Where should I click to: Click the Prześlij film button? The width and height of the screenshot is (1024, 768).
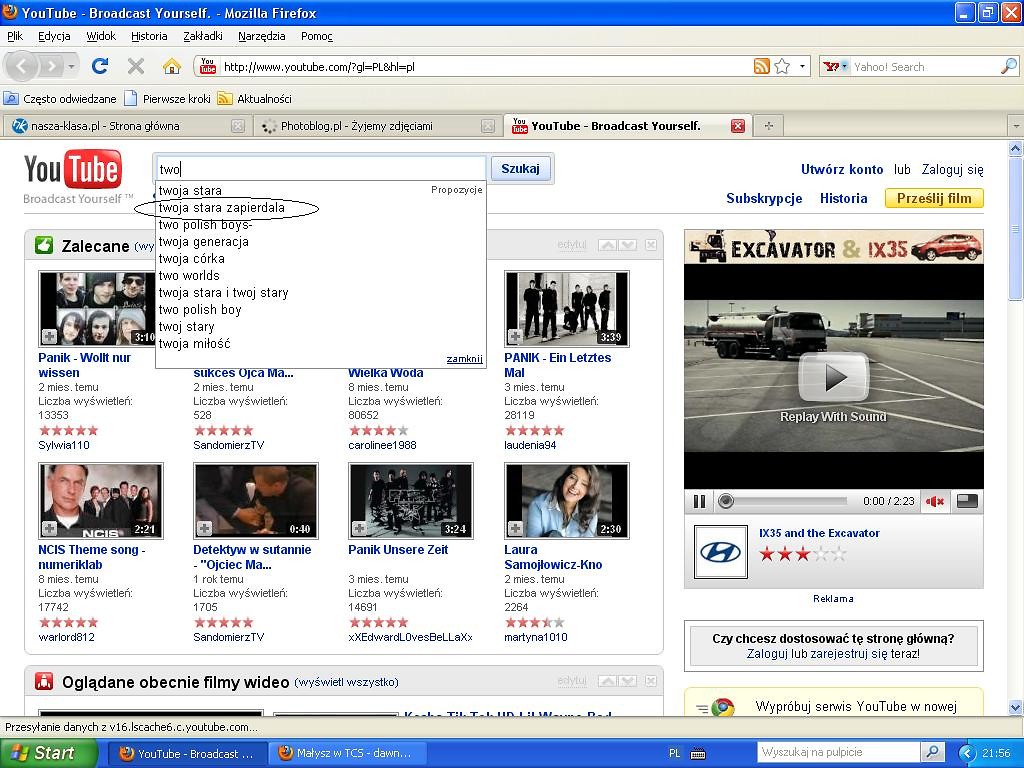pos(934,198)
